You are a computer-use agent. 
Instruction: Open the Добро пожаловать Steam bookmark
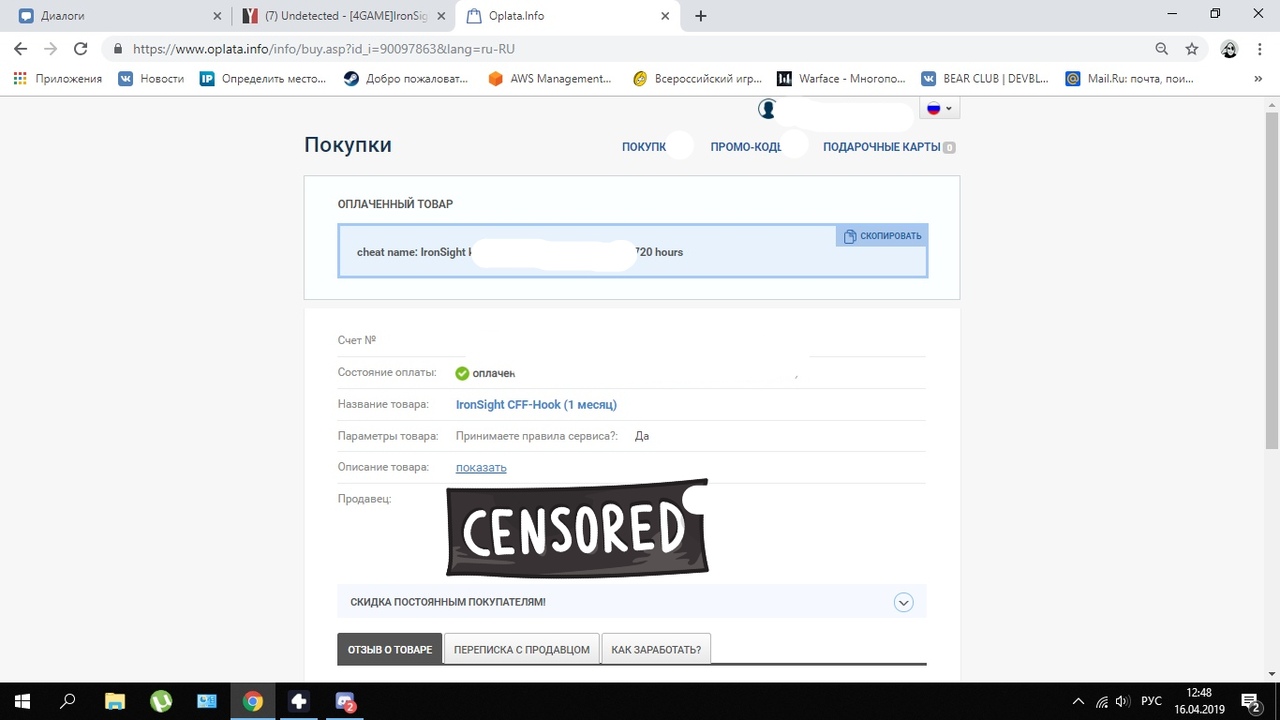click(406, 79)
